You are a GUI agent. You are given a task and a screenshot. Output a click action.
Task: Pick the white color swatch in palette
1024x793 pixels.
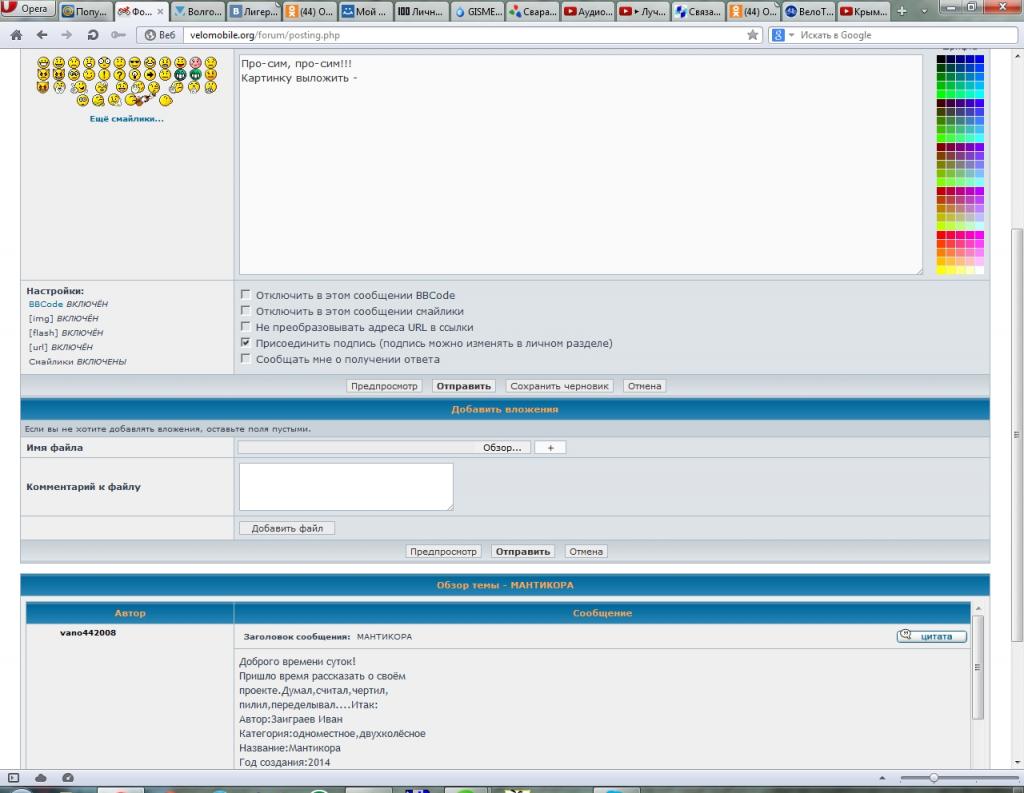pyautogui.click(x=980, y=270)
